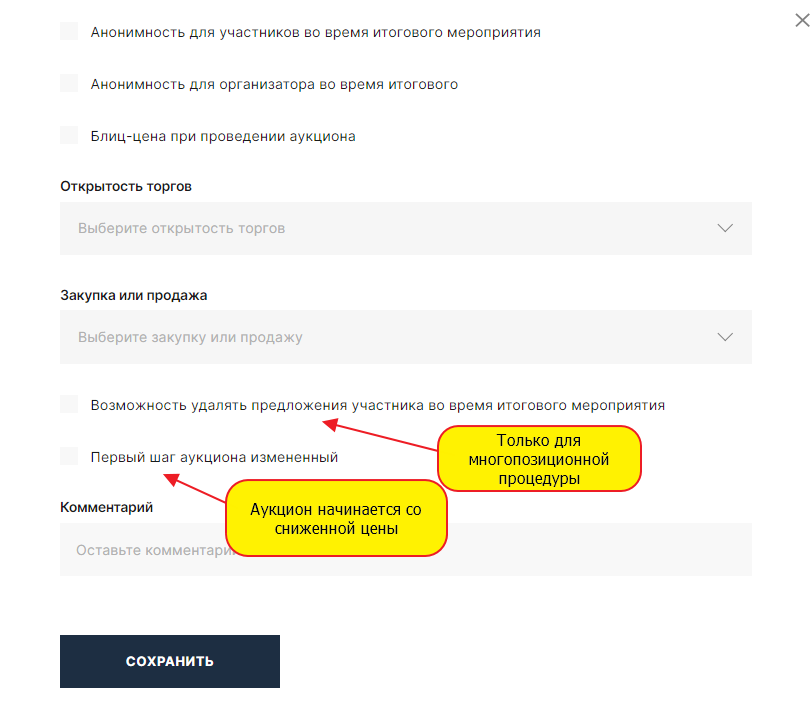The height and width of the screenshot is (707, 810).
Task: Click the chevron arrow in Открытость торгов field
Action: pos(726,228)
